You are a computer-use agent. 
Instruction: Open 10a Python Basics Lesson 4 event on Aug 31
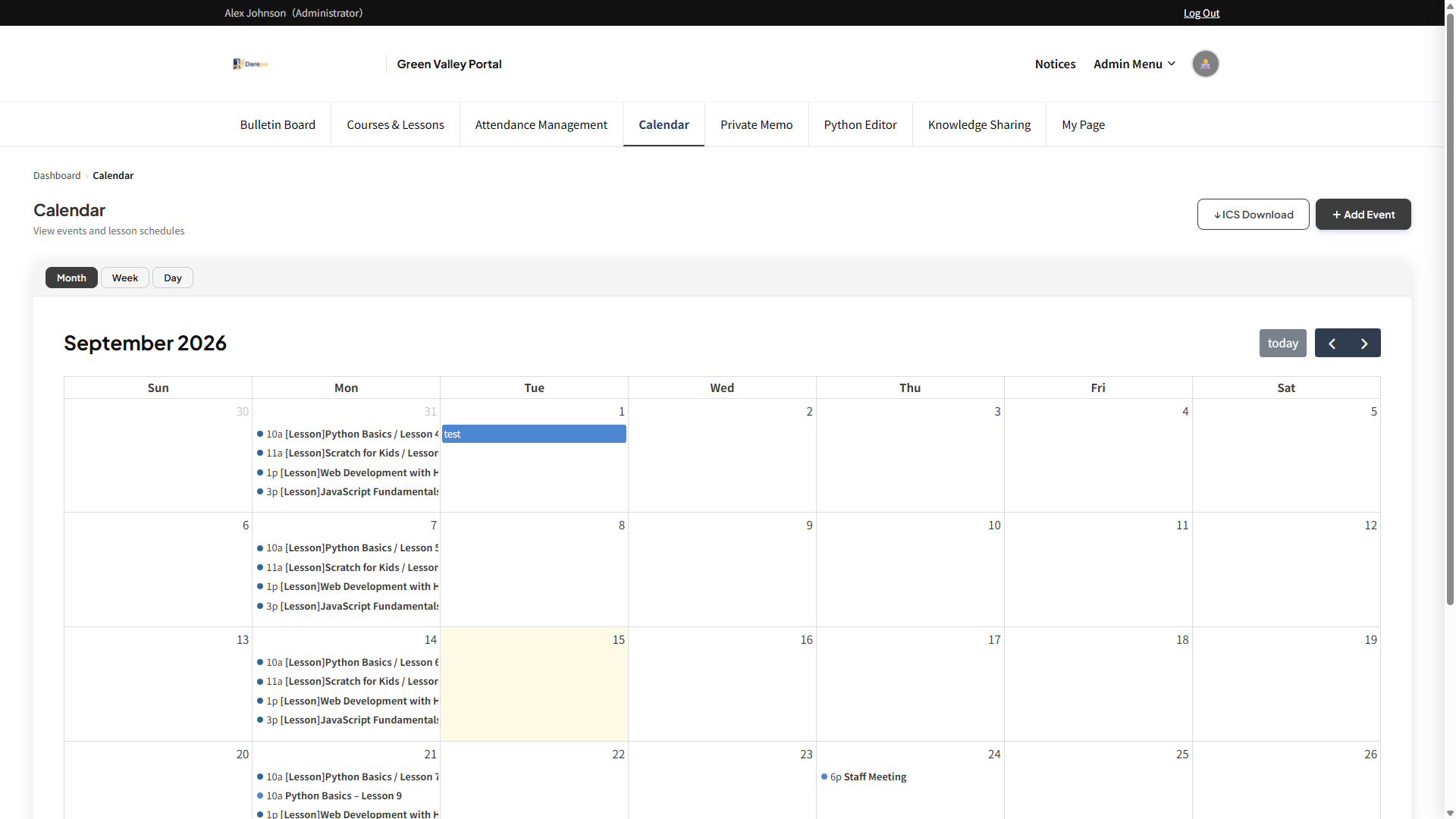[347, 434]
